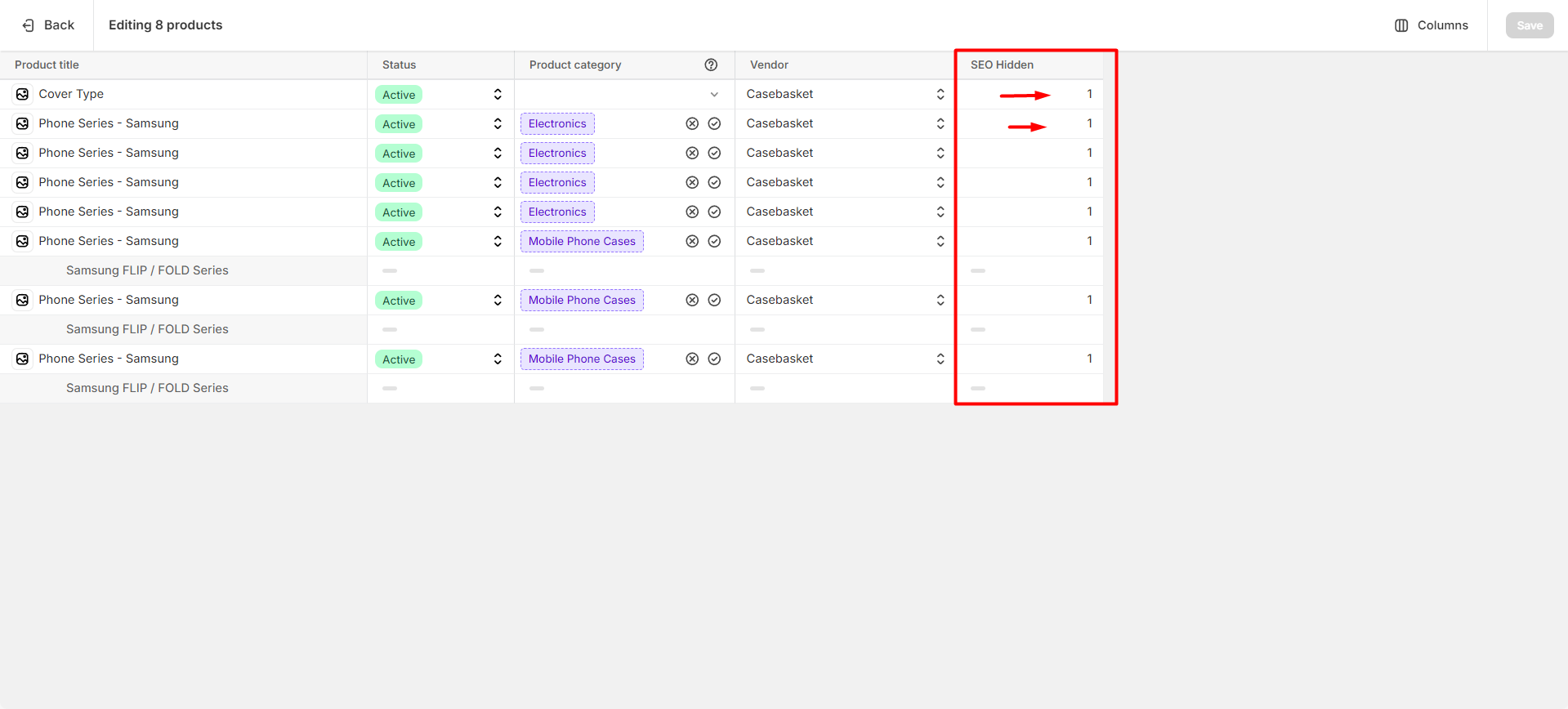The image size is (1568, 709).
Task: Open the Vendor selector in the last product row
Action: click(940, 359)
